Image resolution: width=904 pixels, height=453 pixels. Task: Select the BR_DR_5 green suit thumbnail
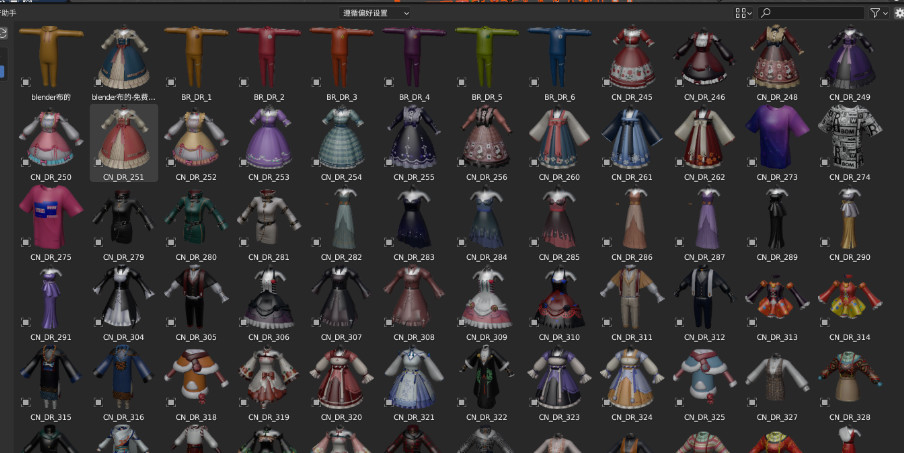(487, 57)
